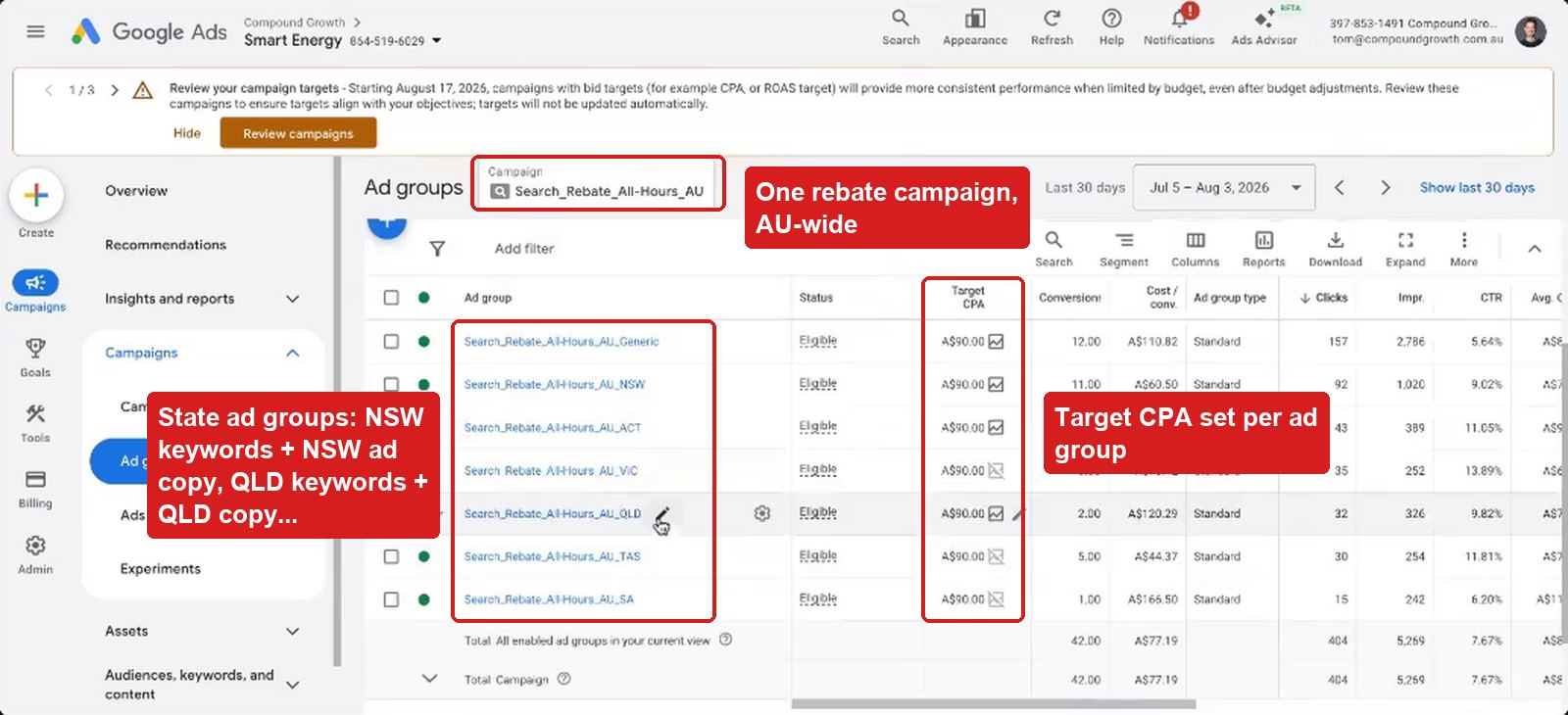Viewport: 1568px width, 715px height.
Task: Expand the Assets section
Action: point(292,632)
